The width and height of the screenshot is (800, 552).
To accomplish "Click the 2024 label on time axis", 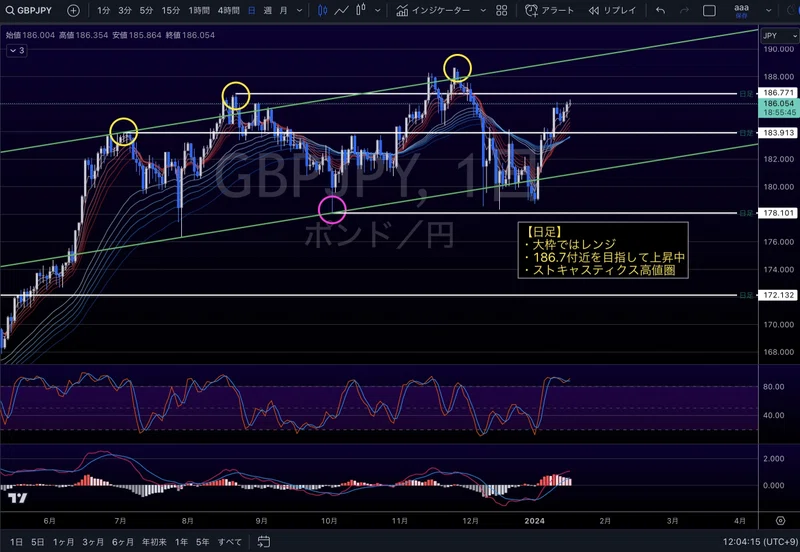I will tap(535, 521).
